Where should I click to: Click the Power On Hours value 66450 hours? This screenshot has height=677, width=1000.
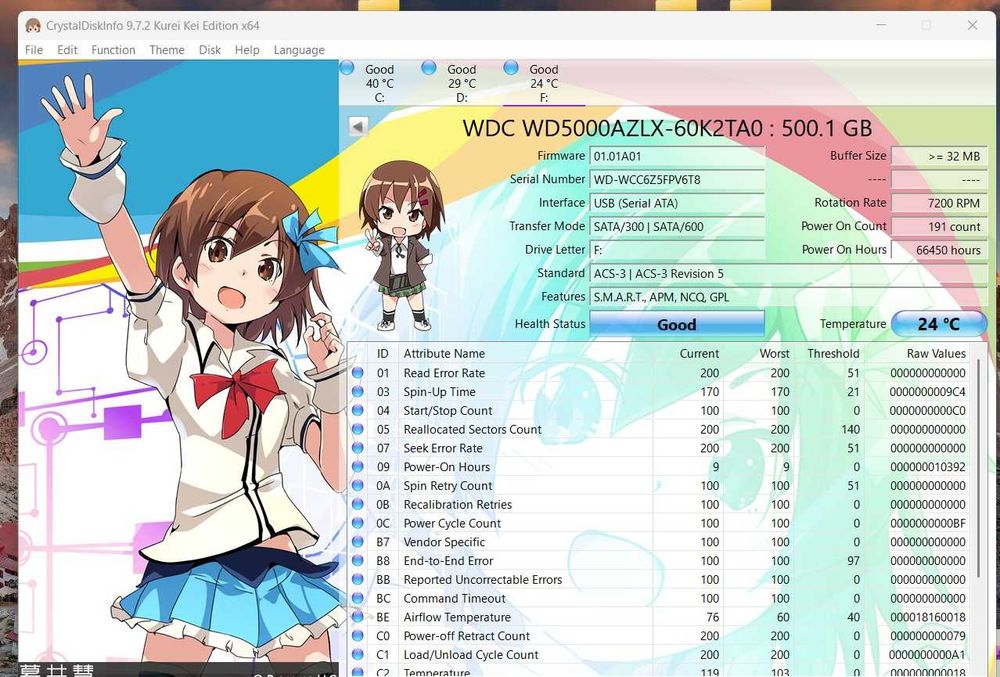(938, 250)
